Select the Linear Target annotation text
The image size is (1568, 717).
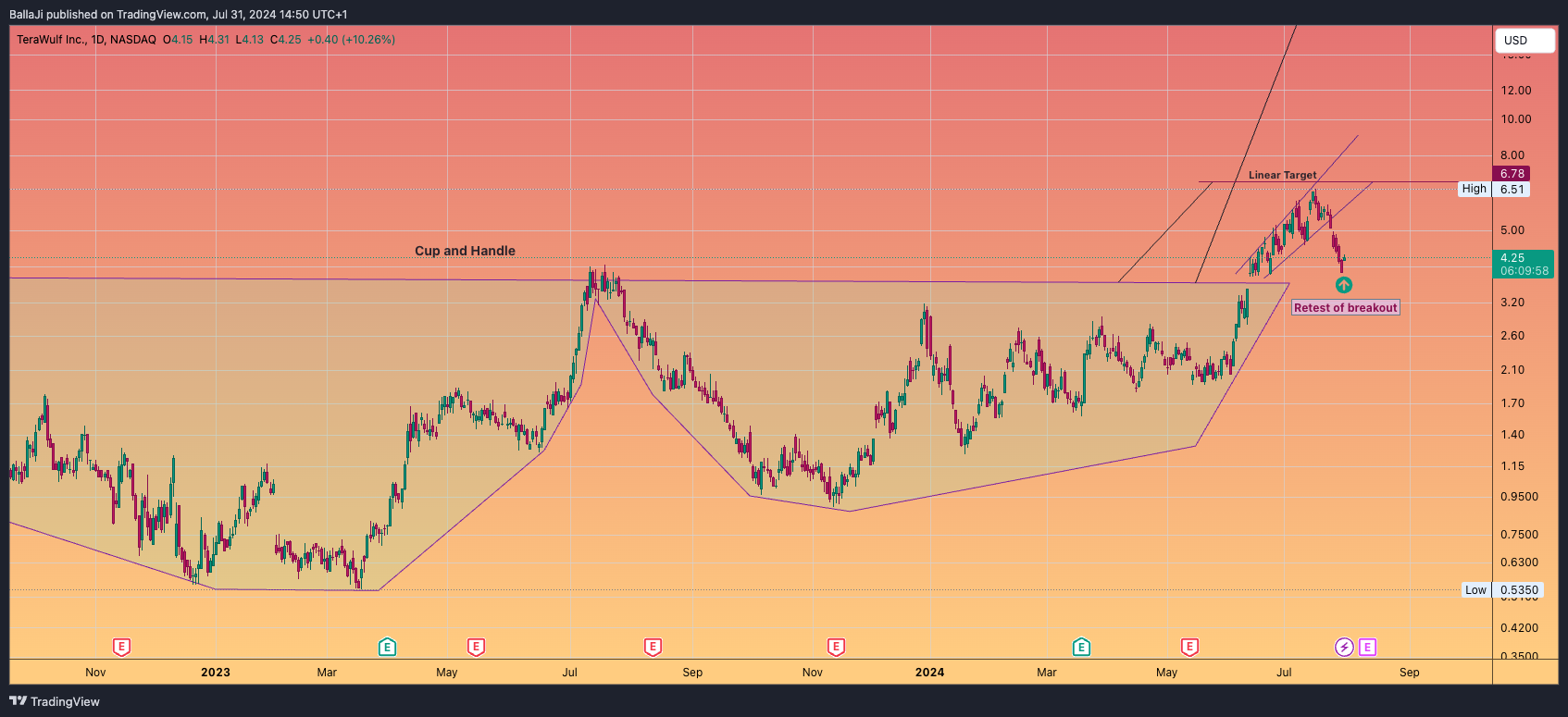pos(1282,175)
